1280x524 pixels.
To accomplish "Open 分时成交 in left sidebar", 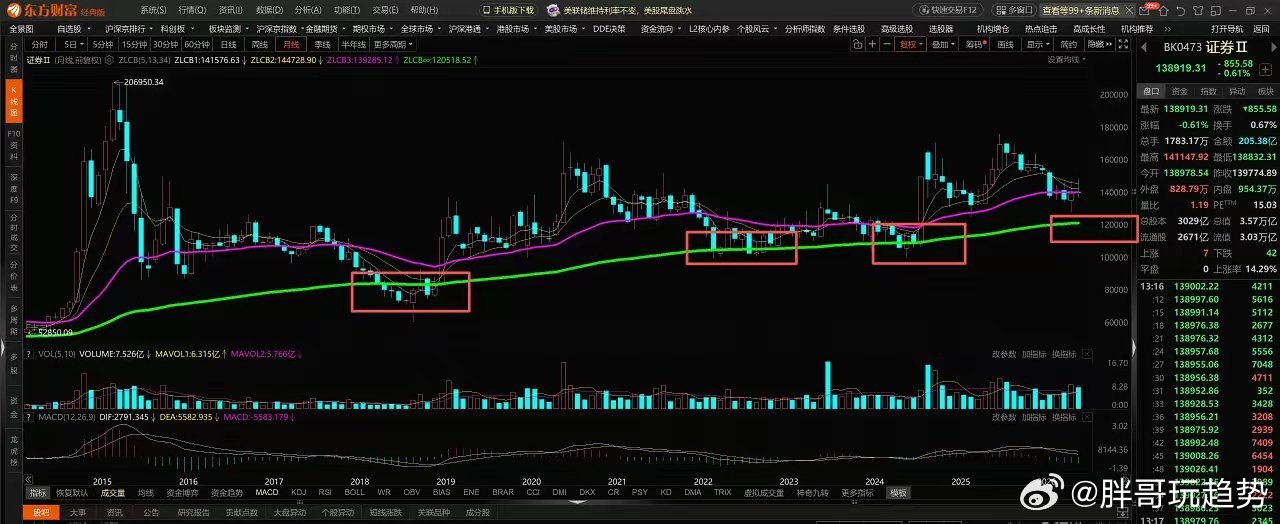I will pyautogui.click(x=13, y=234).
